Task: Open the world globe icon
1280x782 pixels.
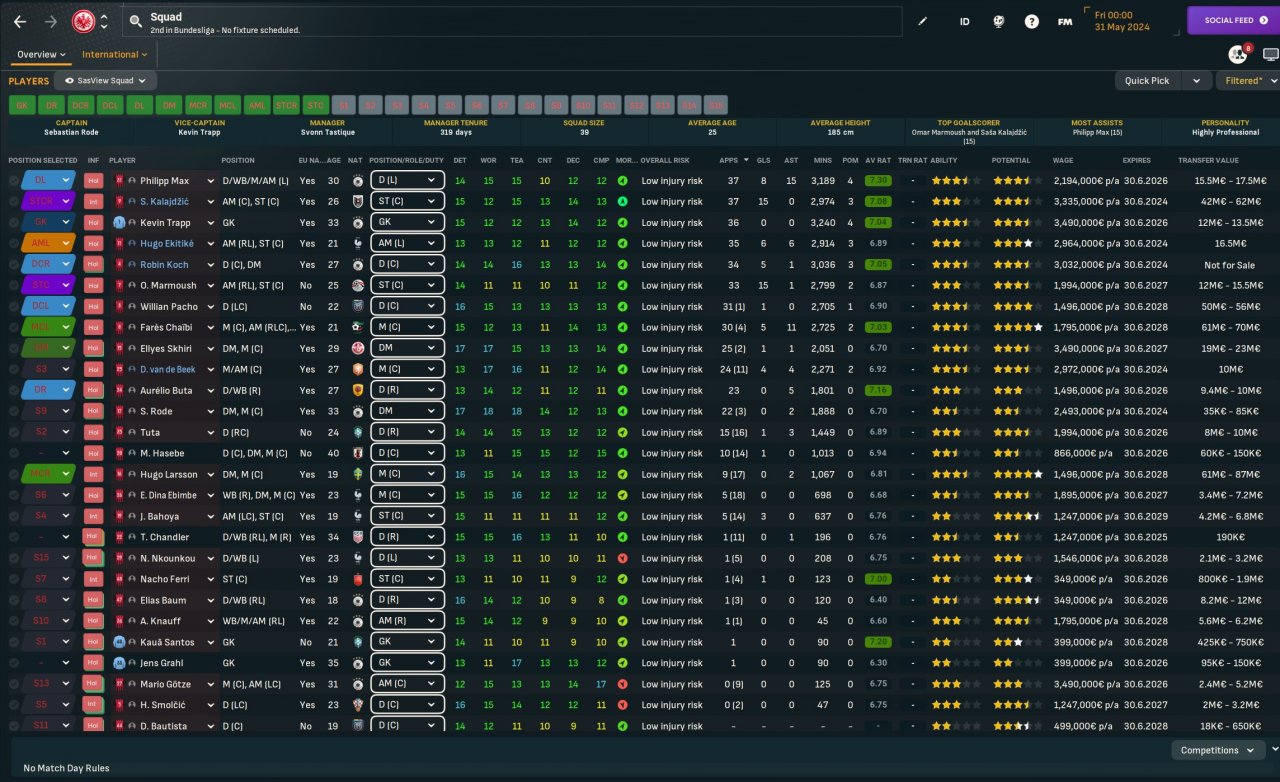Action: pyautogui.click(x=997, y=21)
